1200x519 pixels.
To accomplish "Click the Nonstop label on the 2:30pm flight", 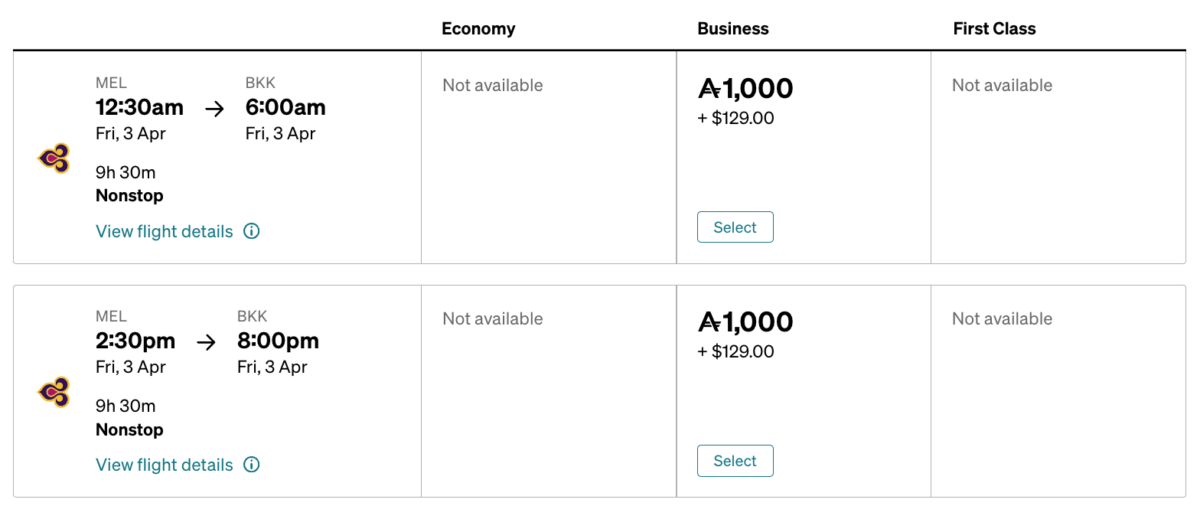I will click(129, 430).
